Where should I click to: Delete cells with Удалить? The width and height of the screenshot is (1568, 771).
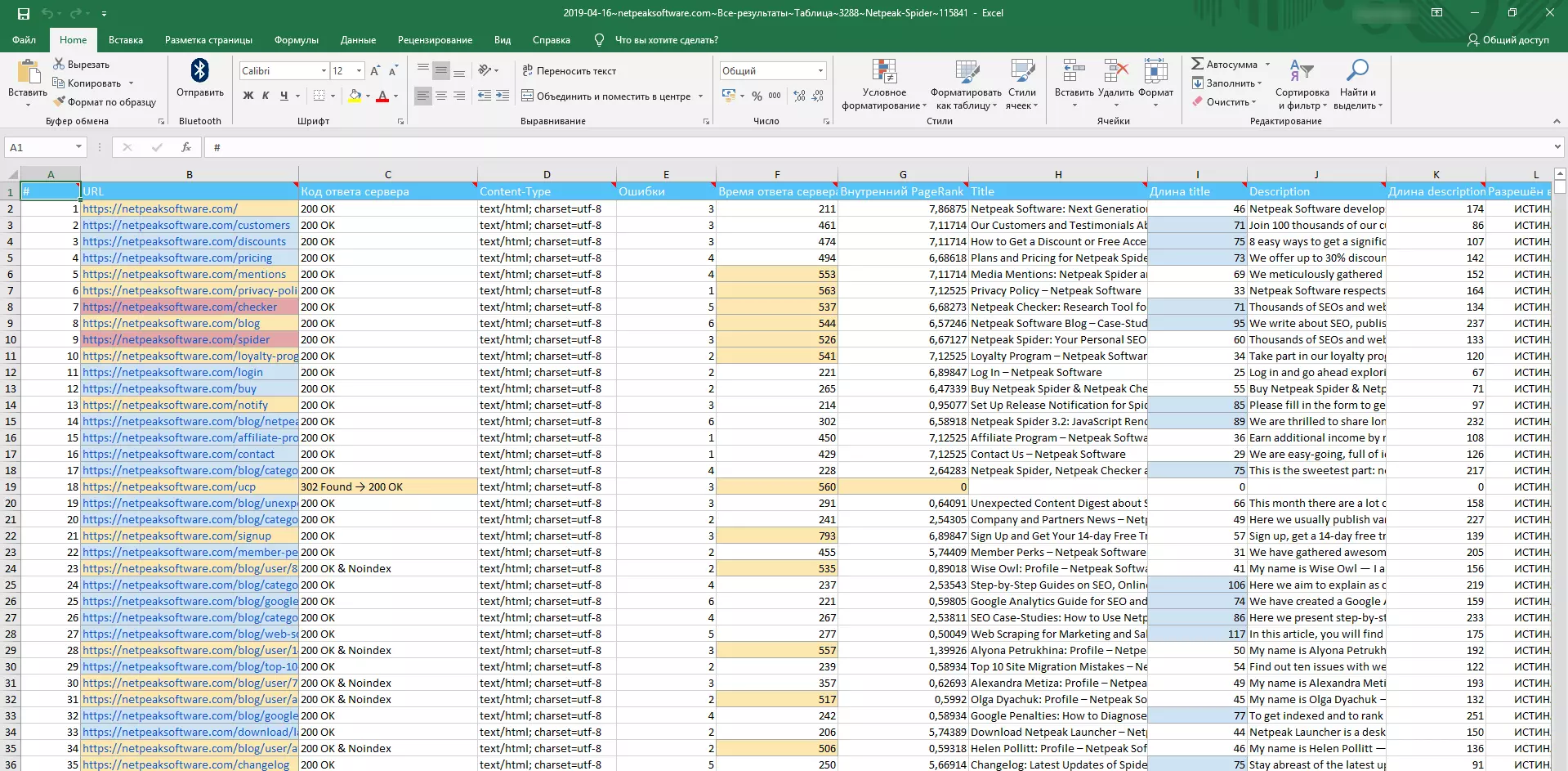tap(1116, 83)
